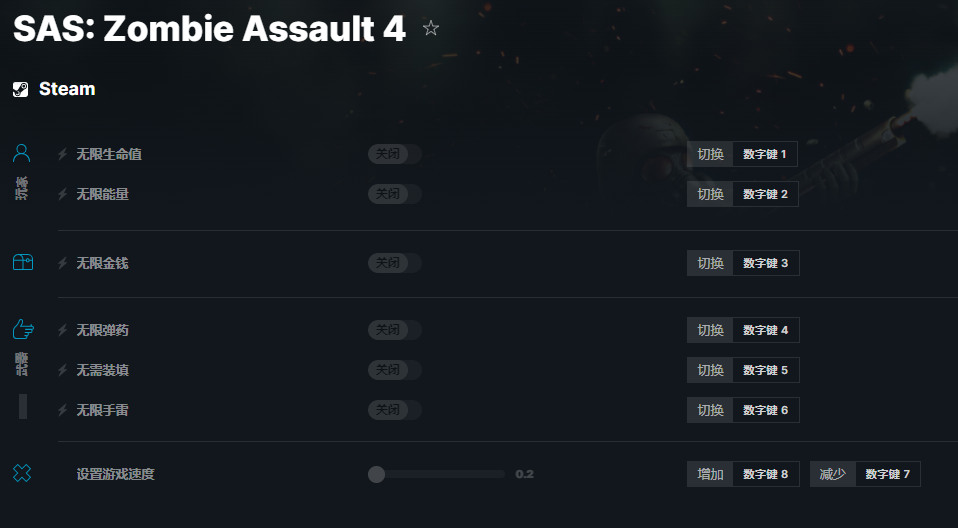The image size is (958, 528).
Task: Click the 切换 button for 数字键 1
Action: (710, 154)
